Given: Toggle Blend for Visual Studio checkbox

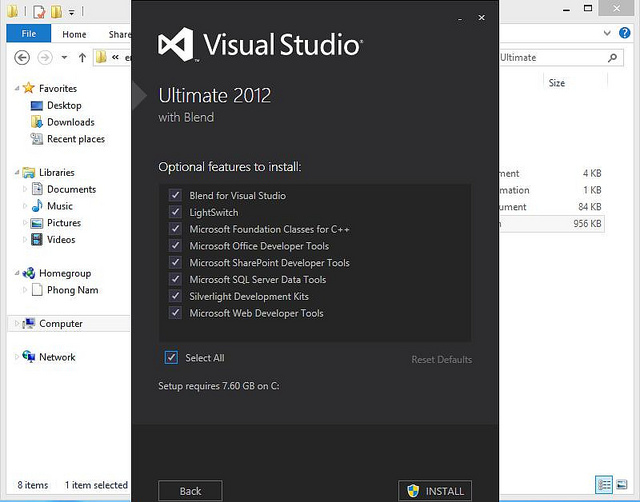Looking at the screenshot, I should [175, 195].
